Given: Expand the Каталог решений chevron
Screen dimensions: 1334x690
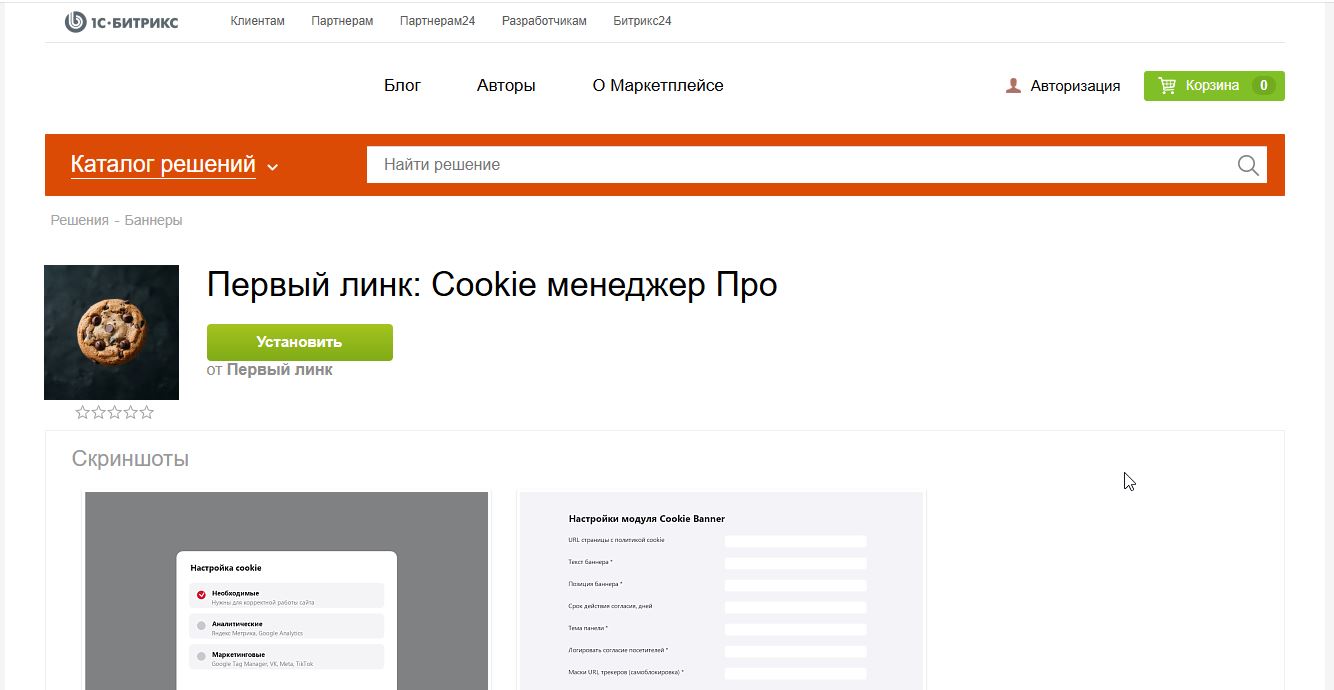Looking at the screenshot, I should click(x=272, y=167).
